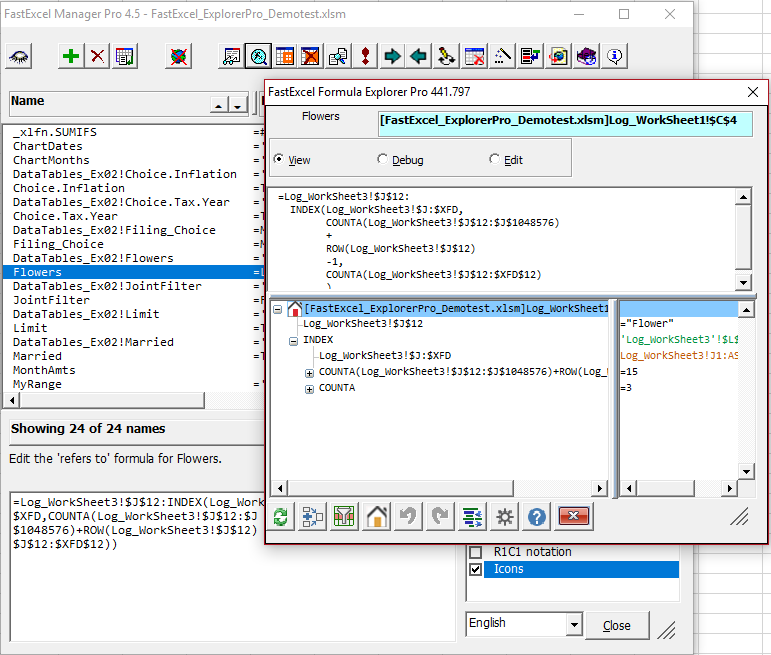This screenshot has width=771, height=655.
Task: Click the eye icon in the Manager toolbar
Action: click(x=20, y=56)
